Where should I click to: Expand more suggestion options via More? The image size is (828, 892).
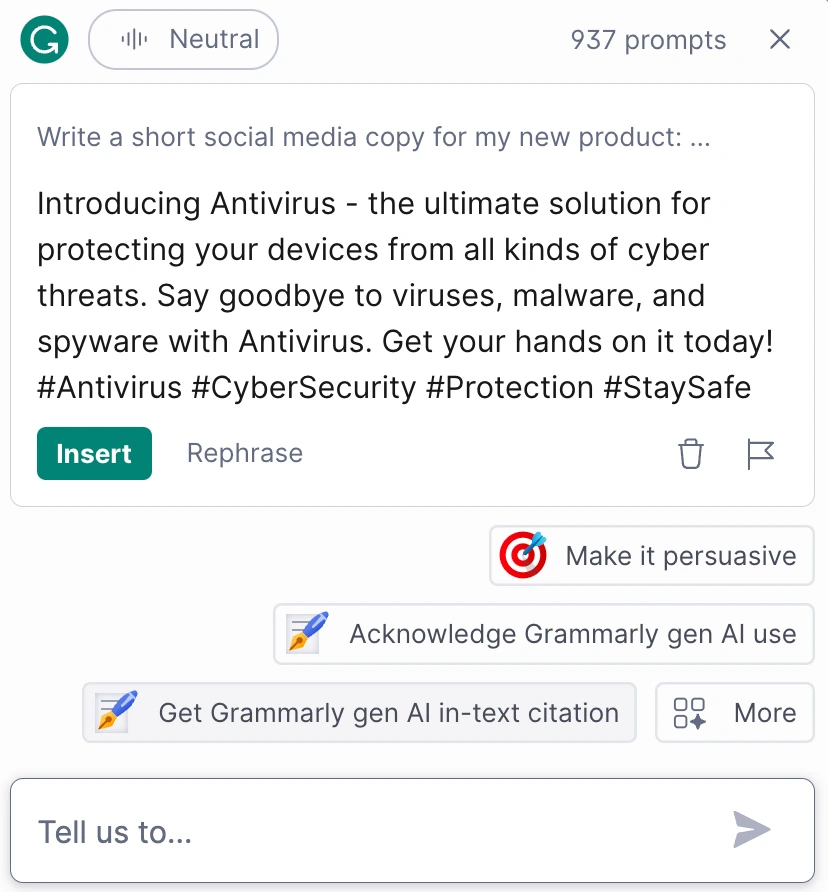[x=734, y=712]
